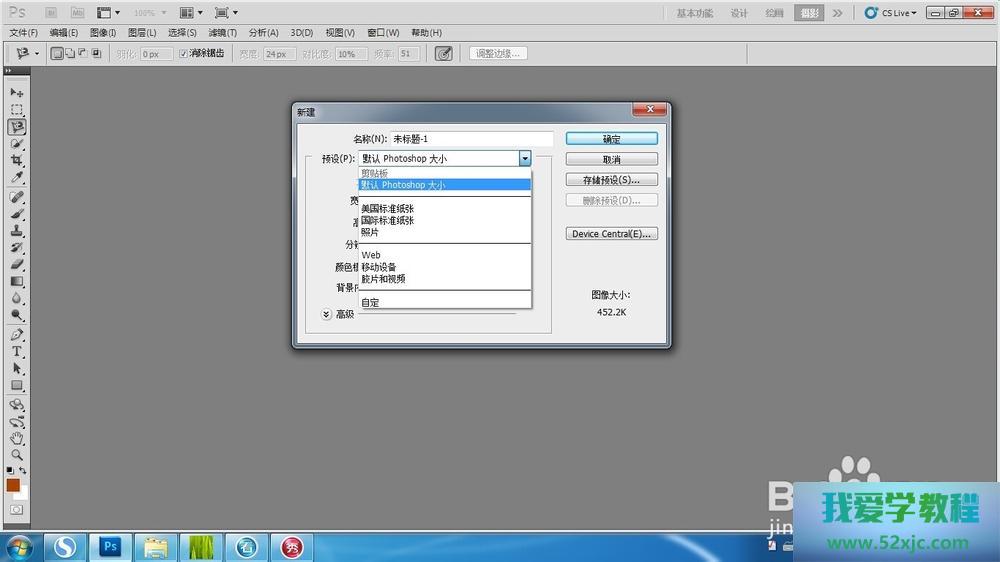This screenshot has width=1000, height=562.
Task: Click the 存储预设 save preset button
Action: (x=611, y=180)
